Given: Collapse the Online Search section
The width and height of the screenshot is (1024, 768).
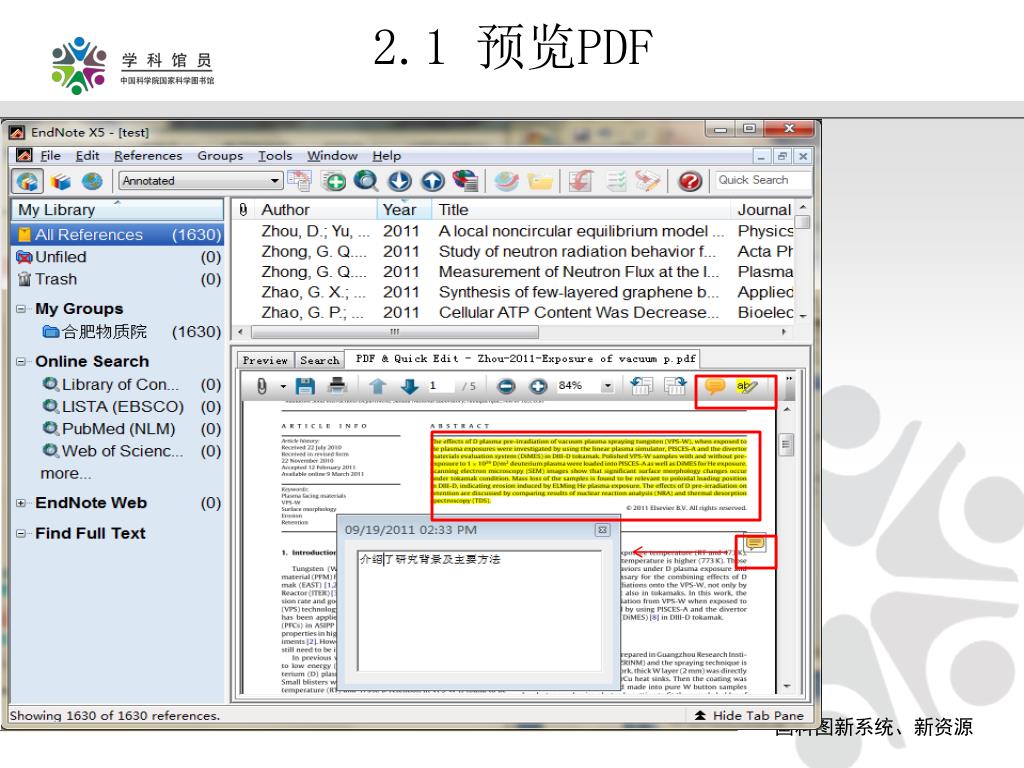Looking at the screenshot, I should click(x=21, y=361).
